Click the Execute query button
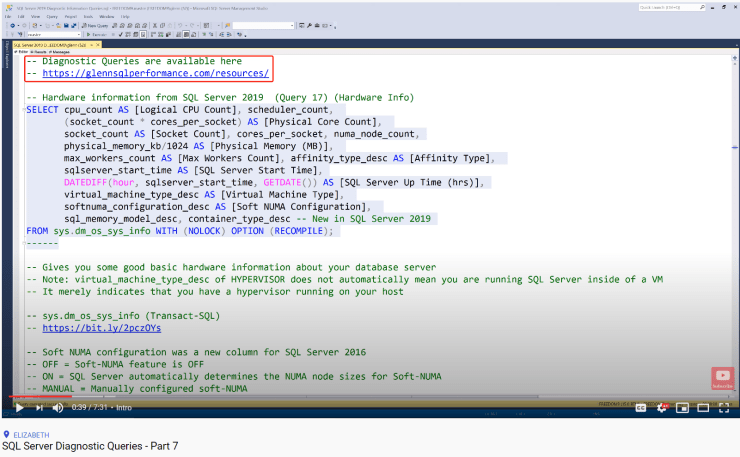The width and height of the screenshot is (740, 457). pyautogui.click(x=96, y=34)
